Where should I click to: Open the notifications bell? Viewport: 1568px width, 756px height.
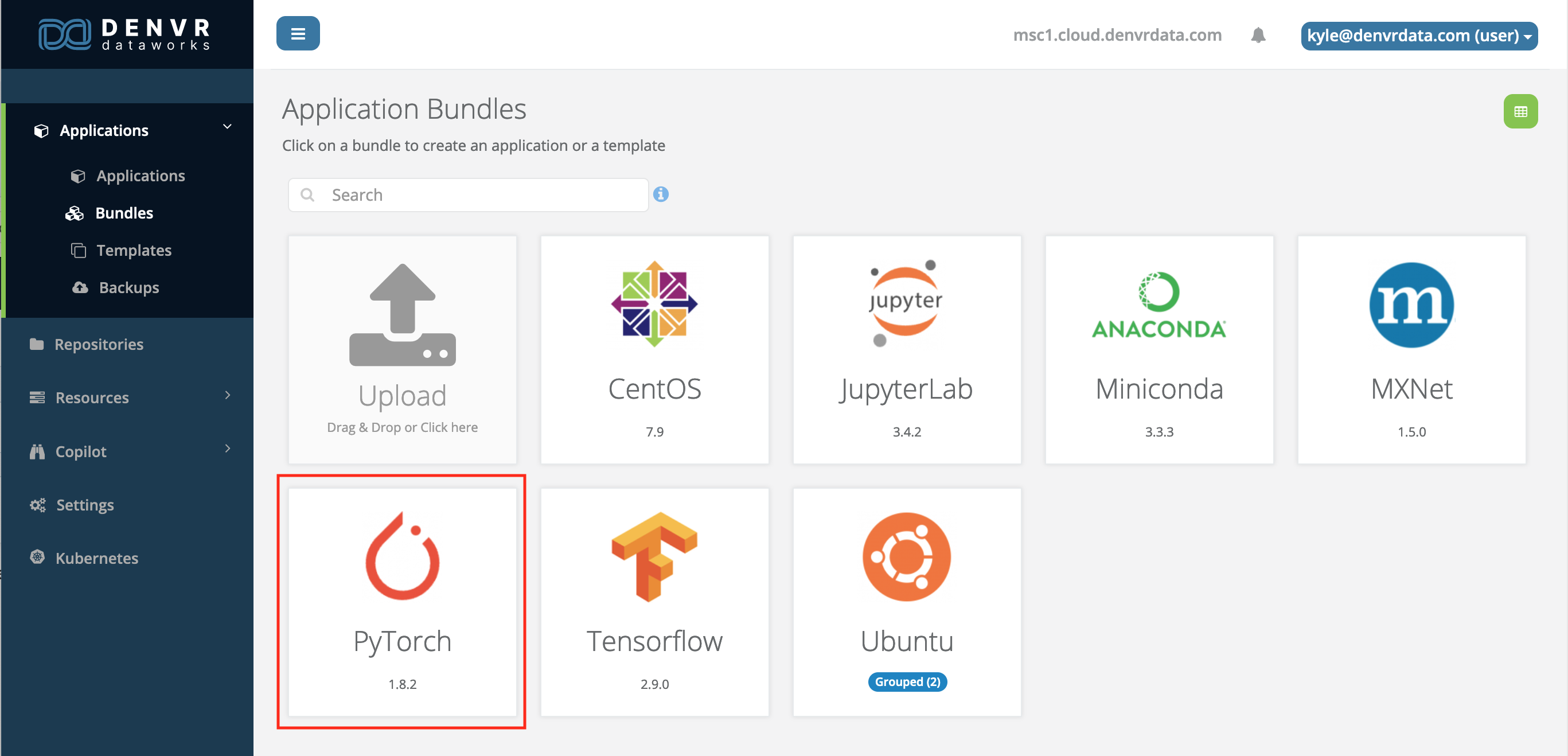point(1258,36)
